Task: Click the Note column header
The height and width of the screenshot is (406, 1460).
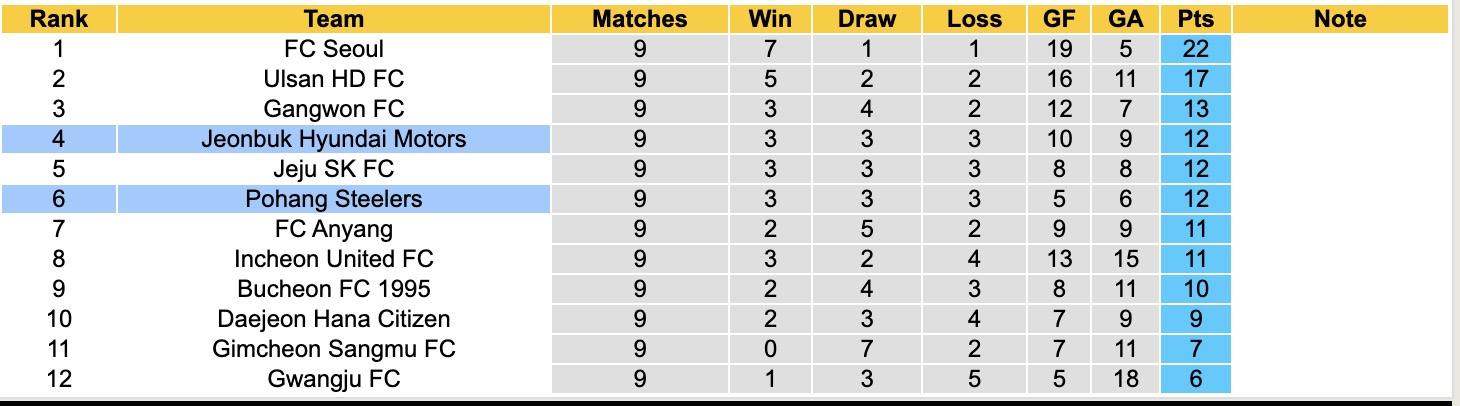Action: point(1340,19)
